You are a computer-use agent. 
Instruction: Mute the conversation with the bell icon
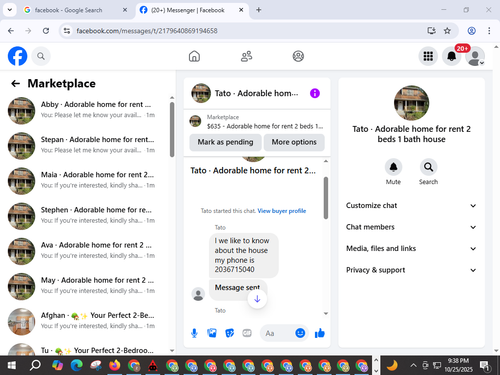pyautogui.click(x=393, y=167)
